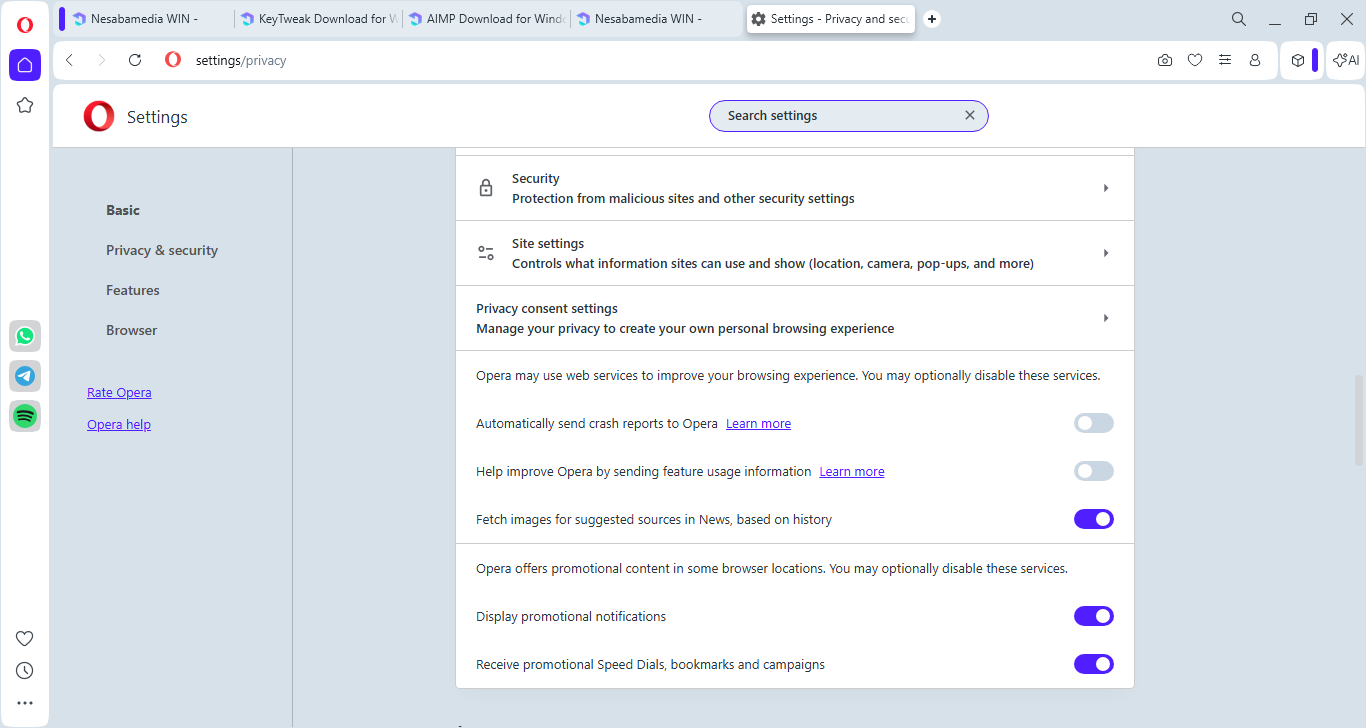Open Privacy consent settings arrow
The width and height of the screenshot is (1366, 728).
pyautogui.click(x=1105, y=318)
